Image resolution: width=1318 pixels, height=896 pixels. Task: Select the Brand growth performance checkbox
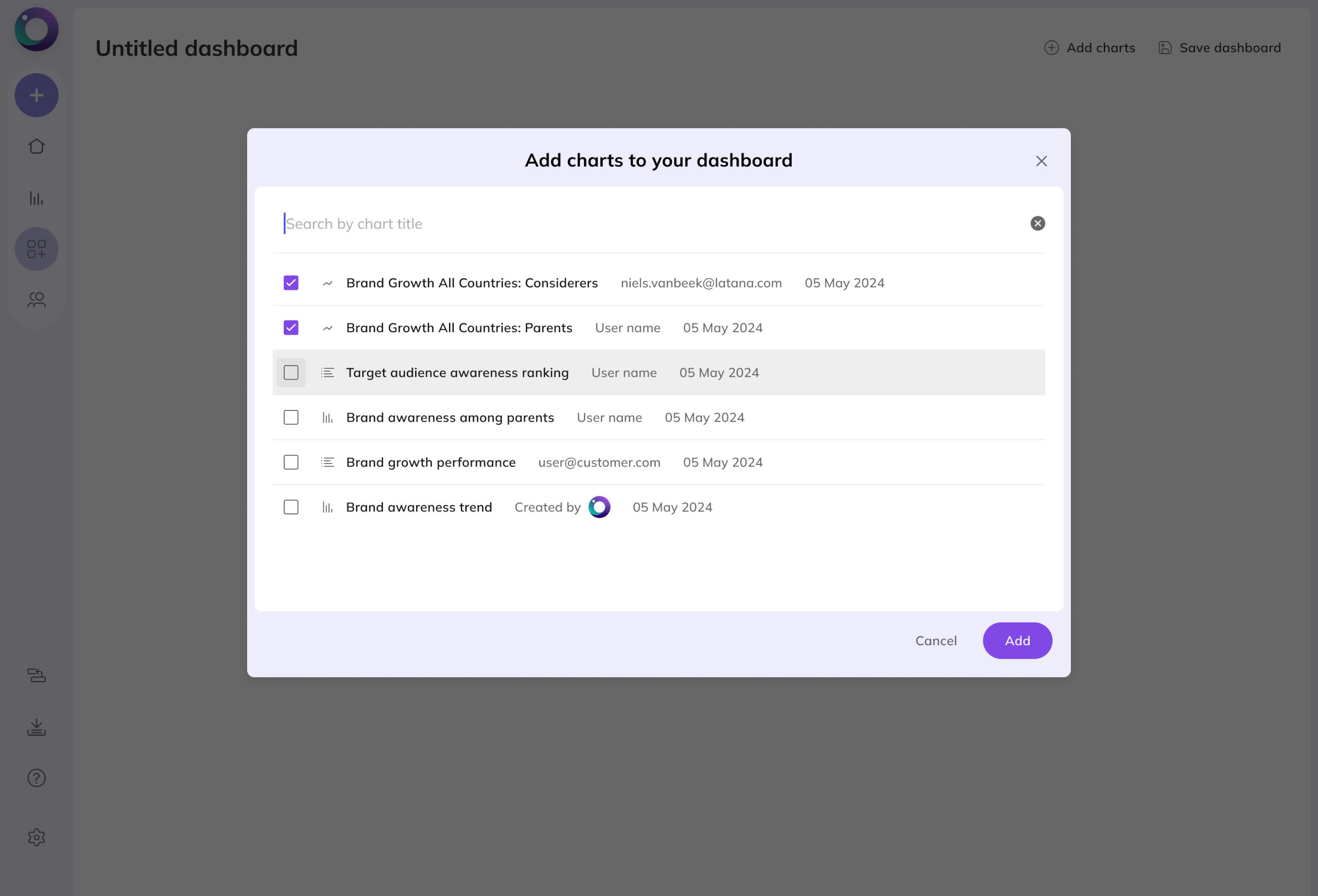pos(291,462)
